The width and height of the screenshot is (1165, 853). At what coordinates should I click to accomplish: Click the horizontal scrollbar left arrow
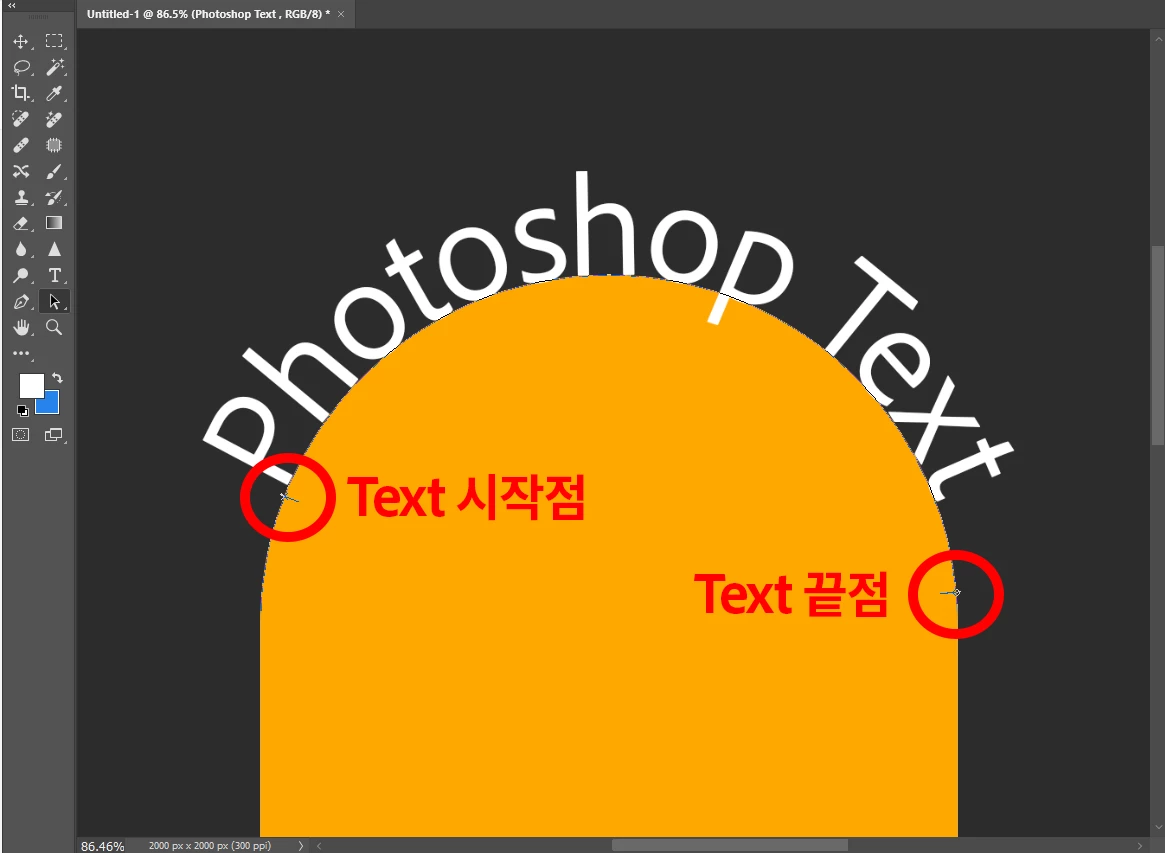point(319,846)
